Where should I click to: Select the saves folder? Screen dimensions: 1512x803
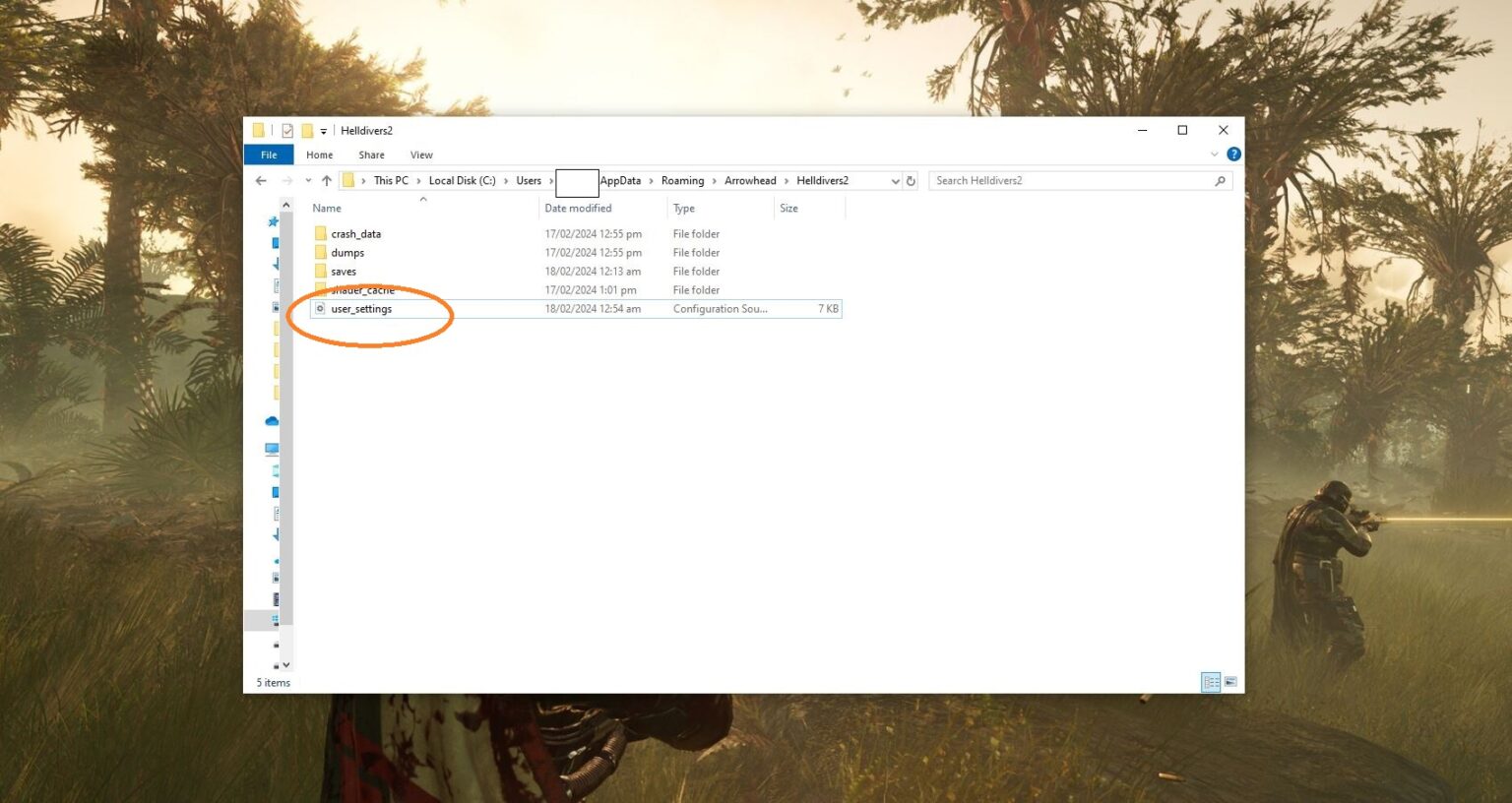(344, 272)
